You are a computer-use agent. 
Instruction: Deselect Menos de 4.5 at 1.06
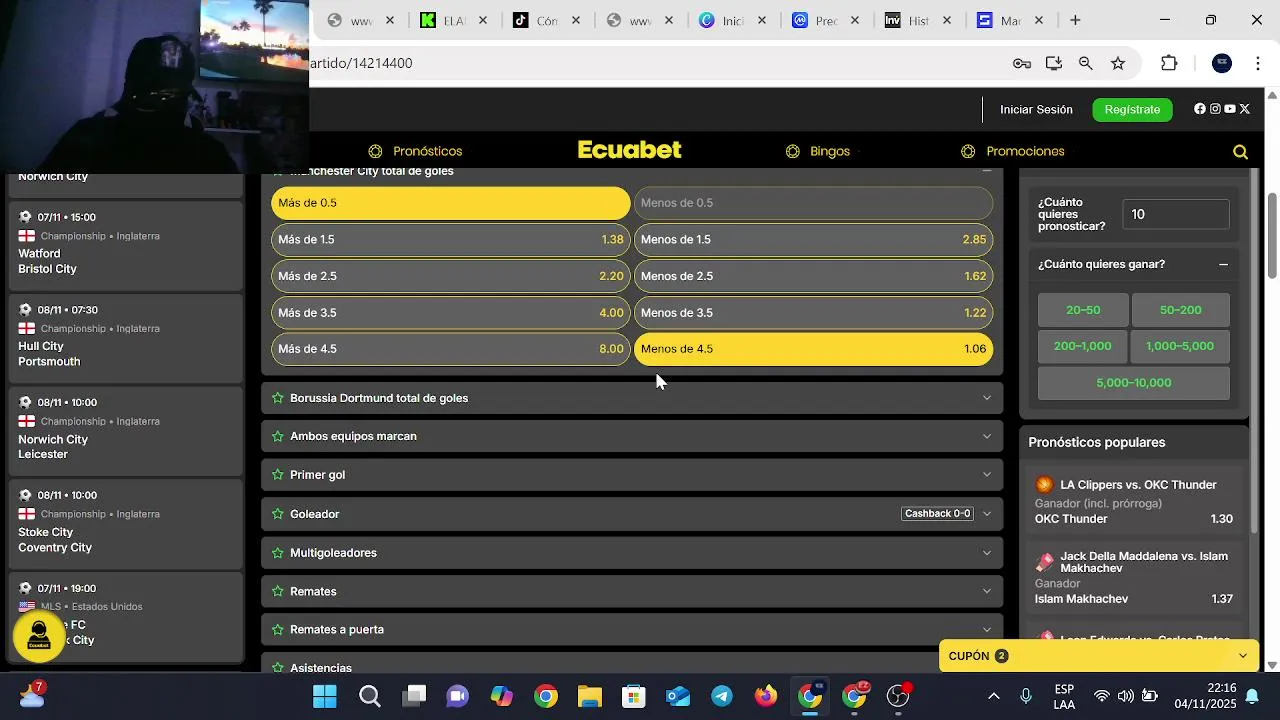[813, 349]
